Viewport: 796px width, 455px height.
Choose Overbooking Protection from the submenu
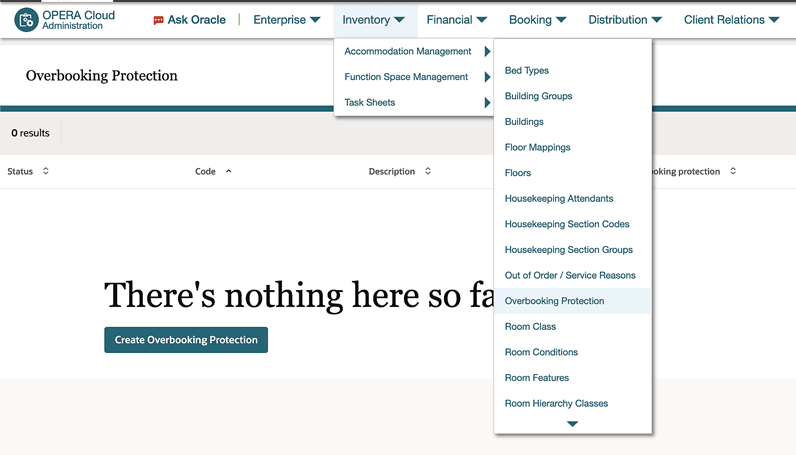coord(572,301)
